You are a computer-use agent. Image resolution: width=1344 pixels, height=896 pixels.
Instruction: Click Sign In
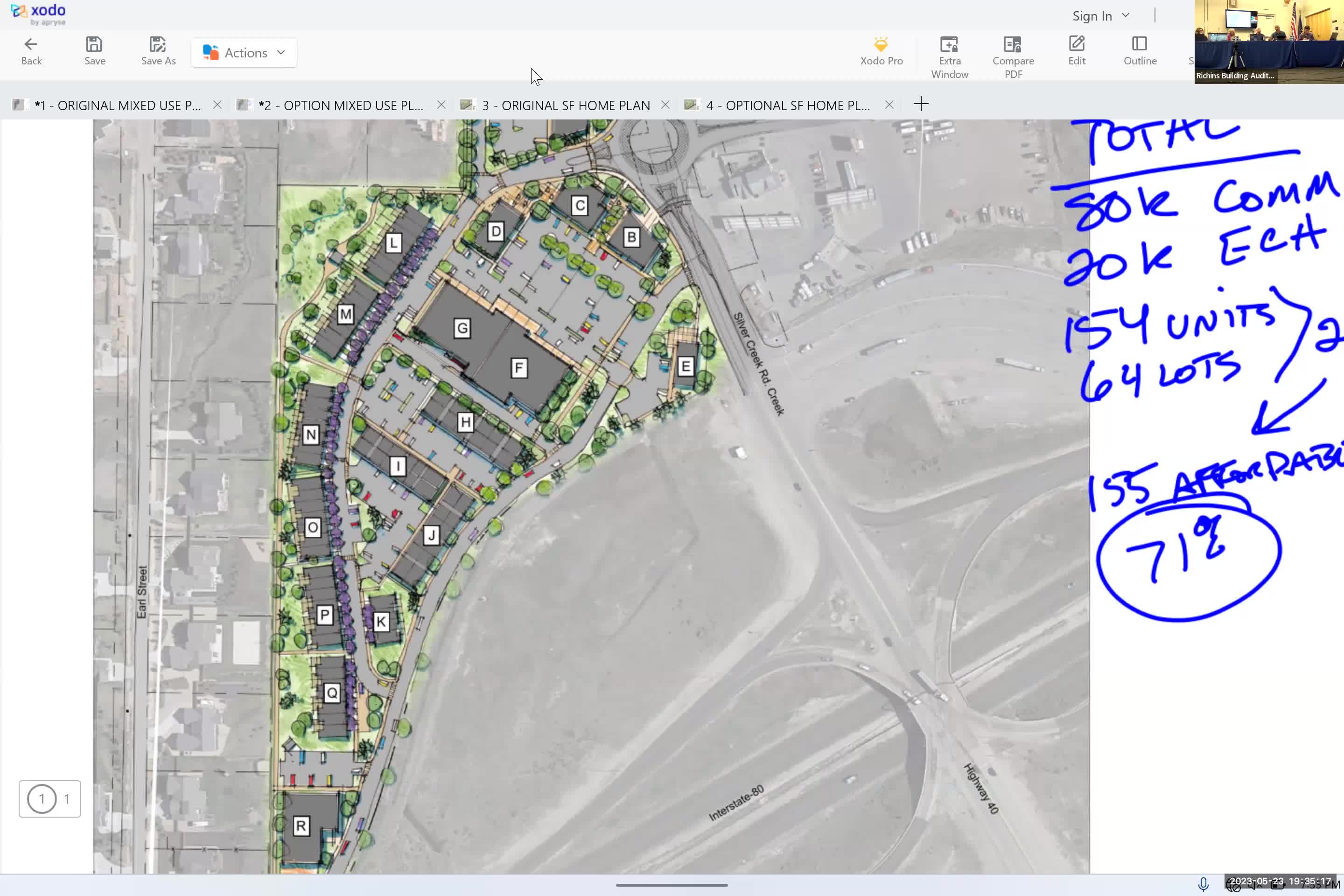coord(1092,15)
